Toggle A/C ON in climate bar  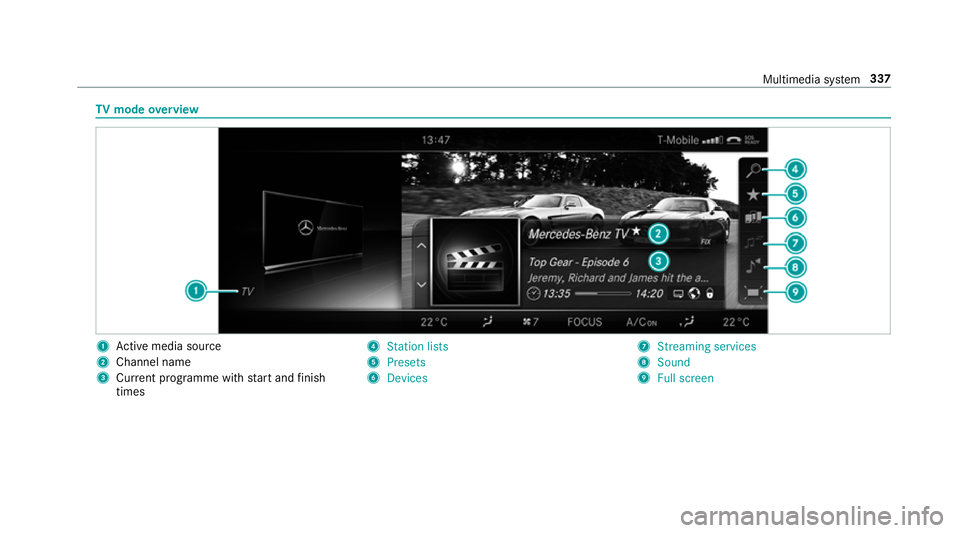641,322
